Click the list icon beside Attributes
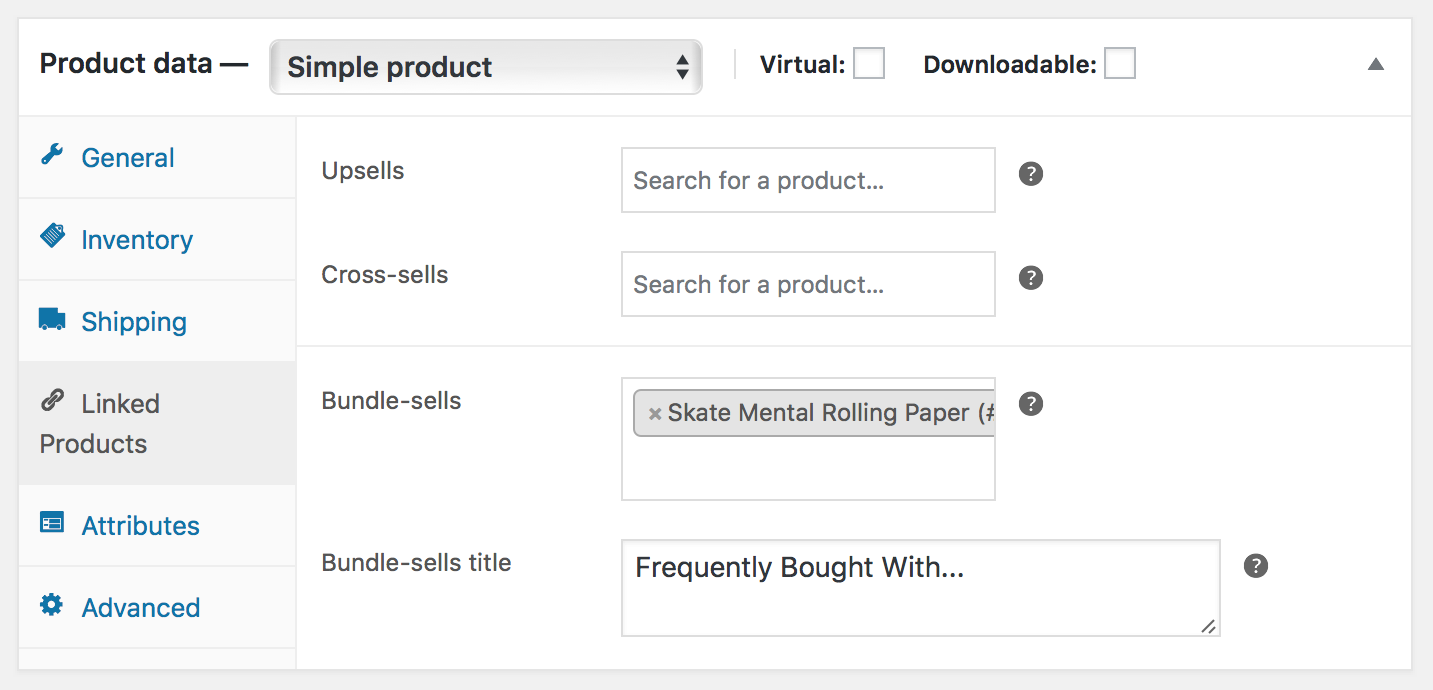1433x690 pixels. pos(52,523)
